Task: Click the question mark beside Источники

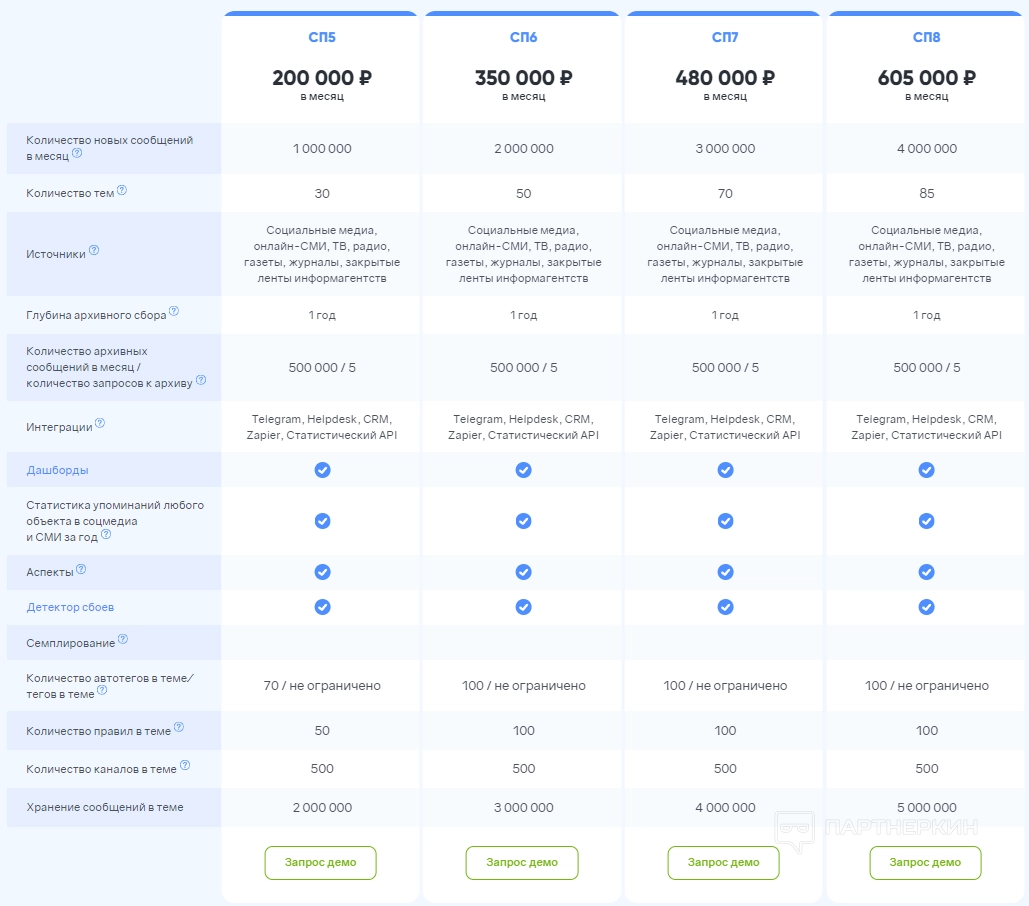Action: coord(94,250)
